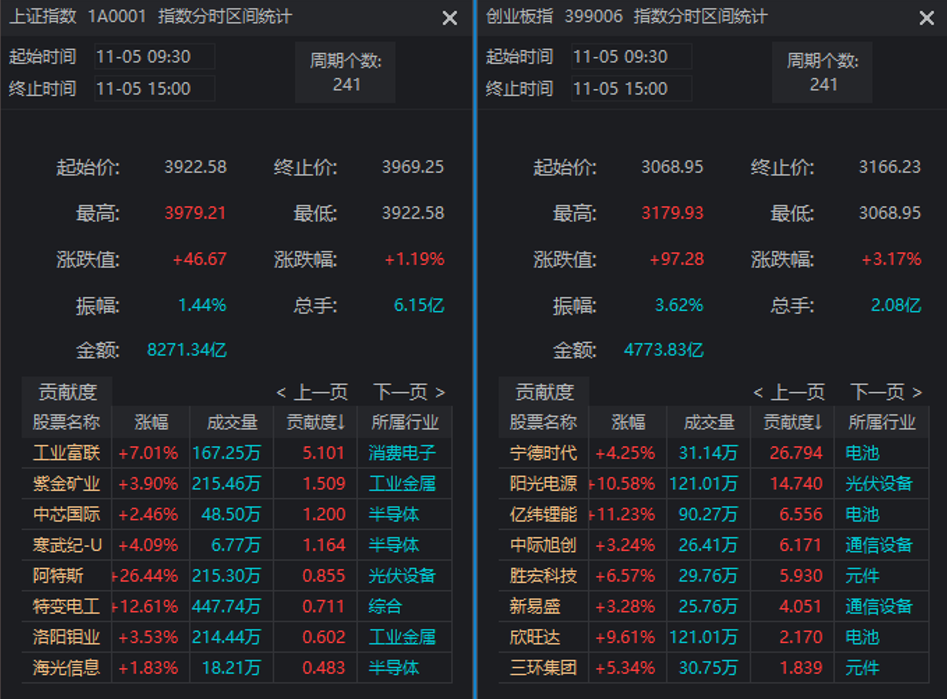
Task: Close the 创业板指 statistics window
Action: point(926,18)
